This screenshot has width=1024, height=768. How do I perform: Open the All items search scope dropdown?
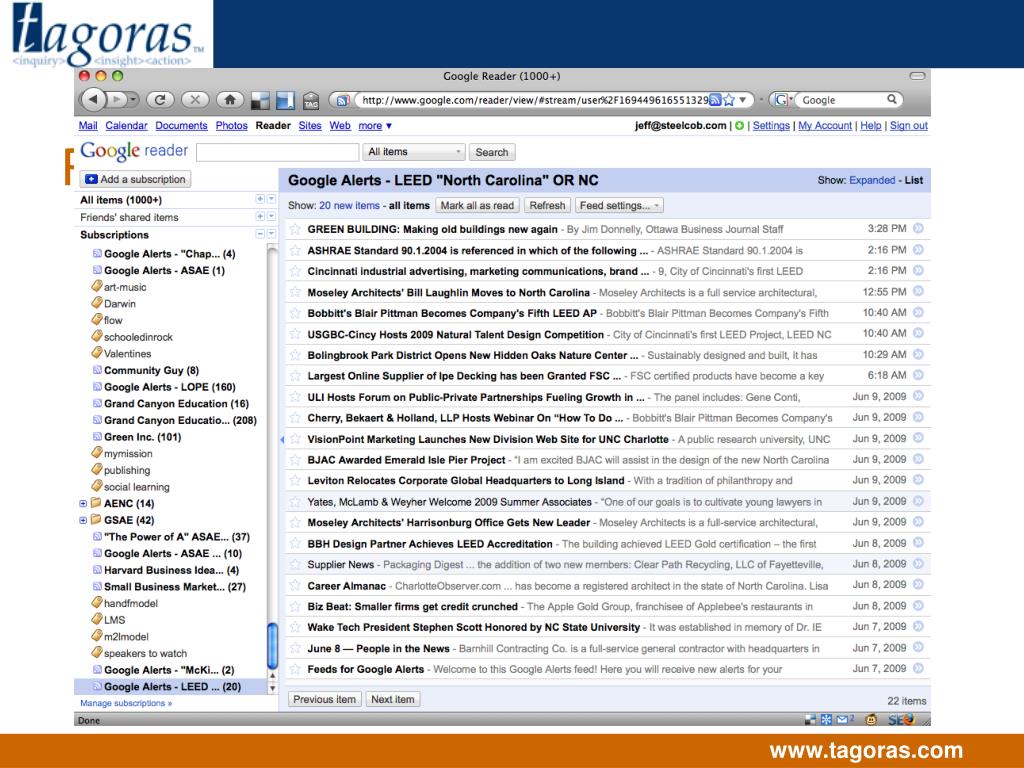(414, 152)
